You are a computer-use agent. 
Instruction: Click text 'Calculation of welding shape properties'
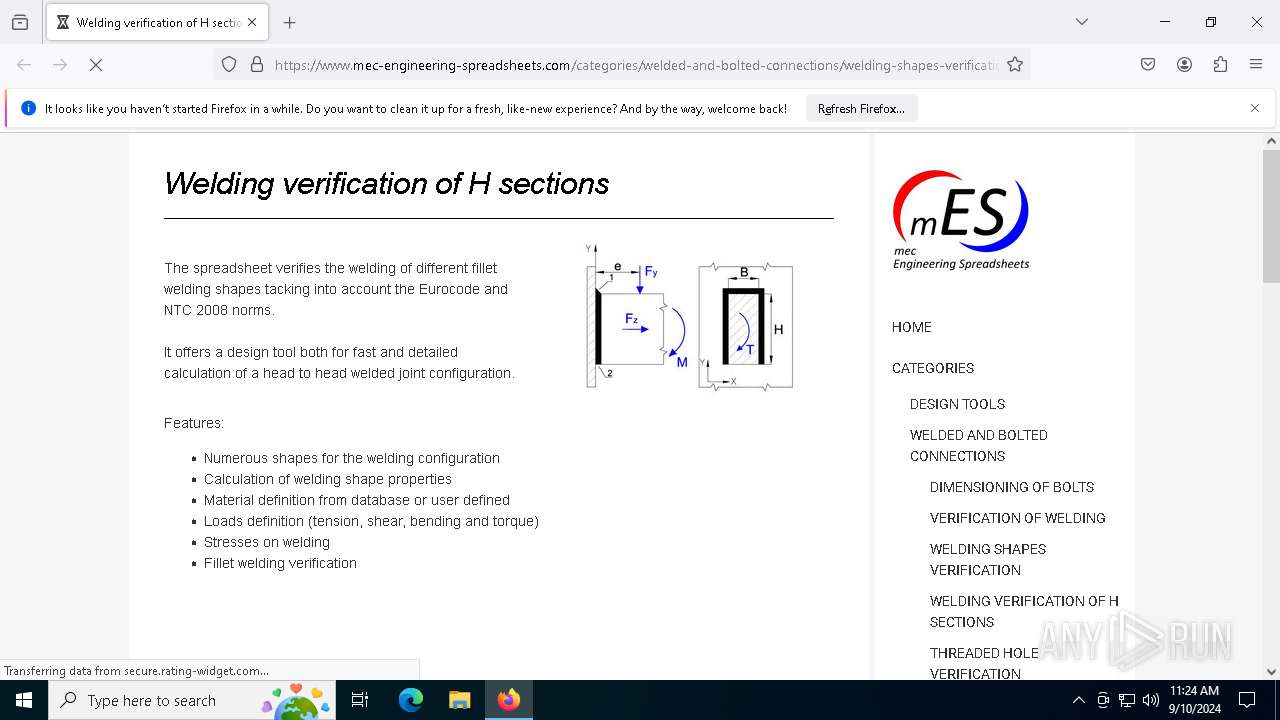[328, 479]
